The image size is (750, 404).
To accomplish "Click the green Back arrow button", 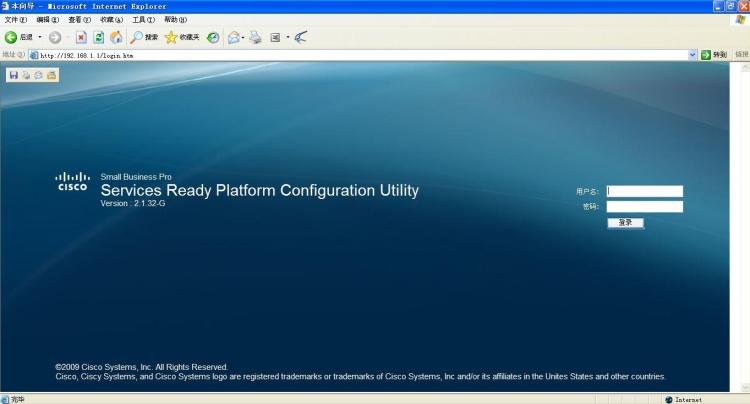I will (11, 37).
